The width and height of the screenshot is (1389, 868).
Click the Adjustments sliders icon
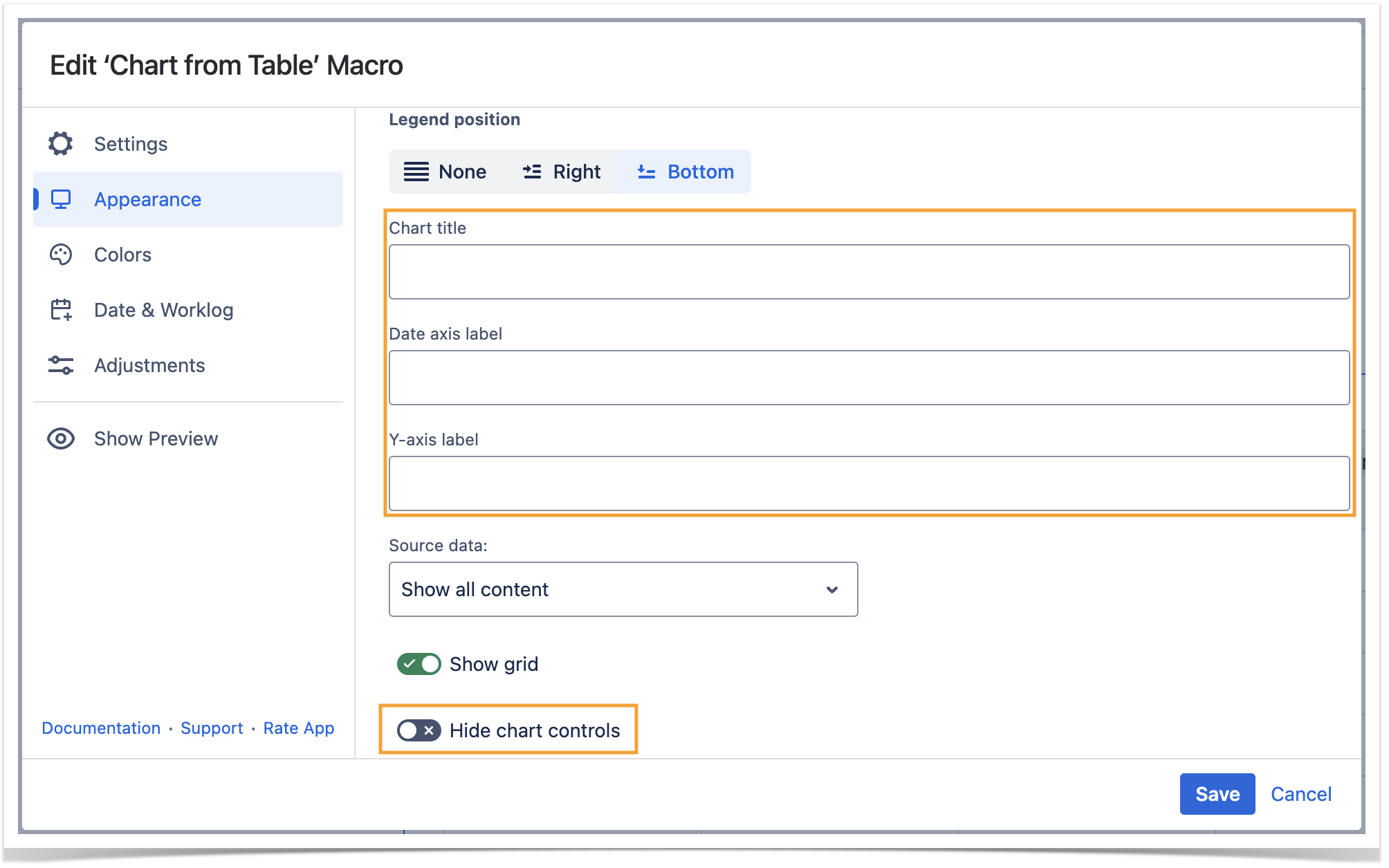coord(61,365)
